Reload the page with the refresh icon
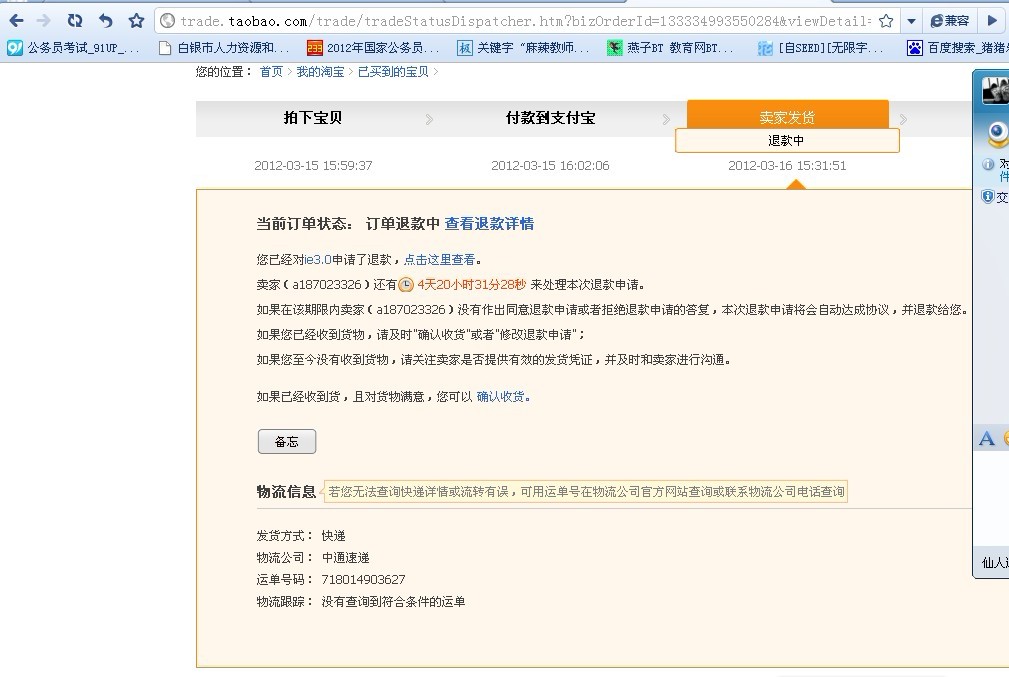The width and height of the screenshot is (1009, 677). [75, 21]
